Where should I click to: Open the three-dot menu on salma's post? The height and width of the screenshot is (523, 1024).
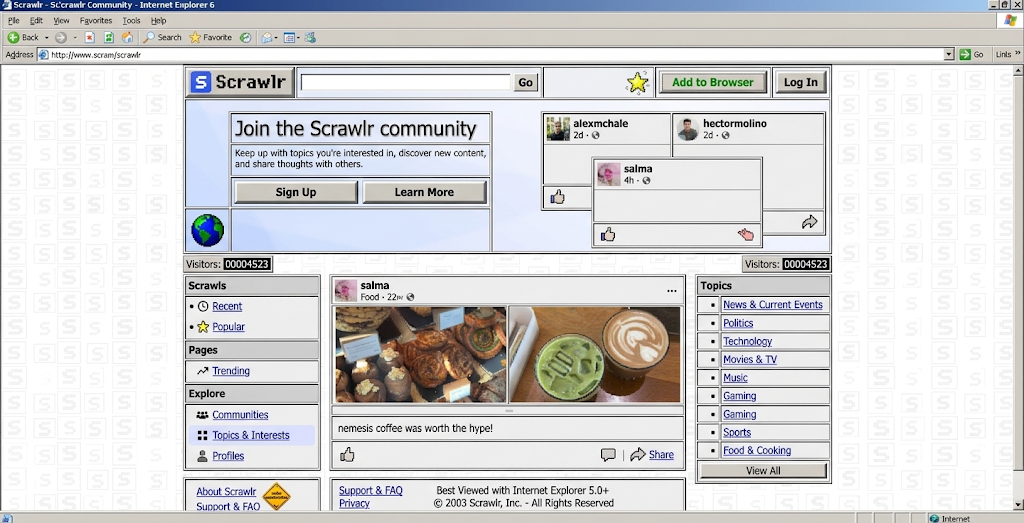(672, 291)
